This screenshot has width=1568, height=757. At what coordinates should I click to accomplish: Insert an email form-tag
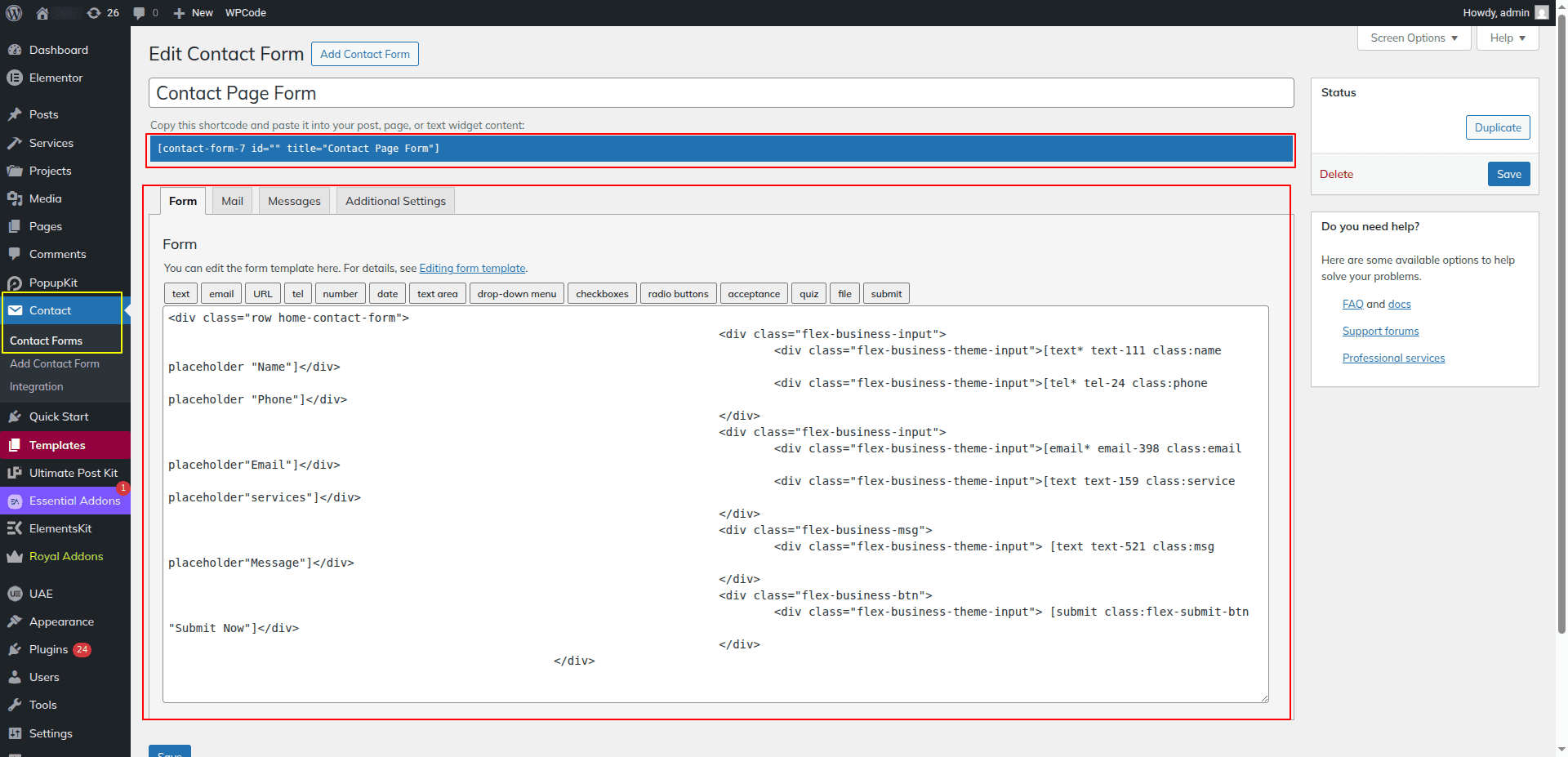point(221,294)
